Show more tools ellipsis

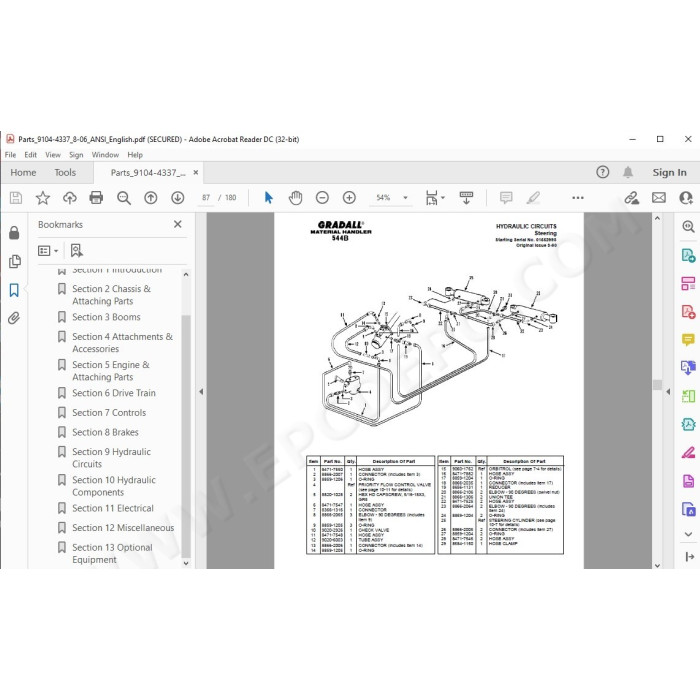(x=578, y=197)
